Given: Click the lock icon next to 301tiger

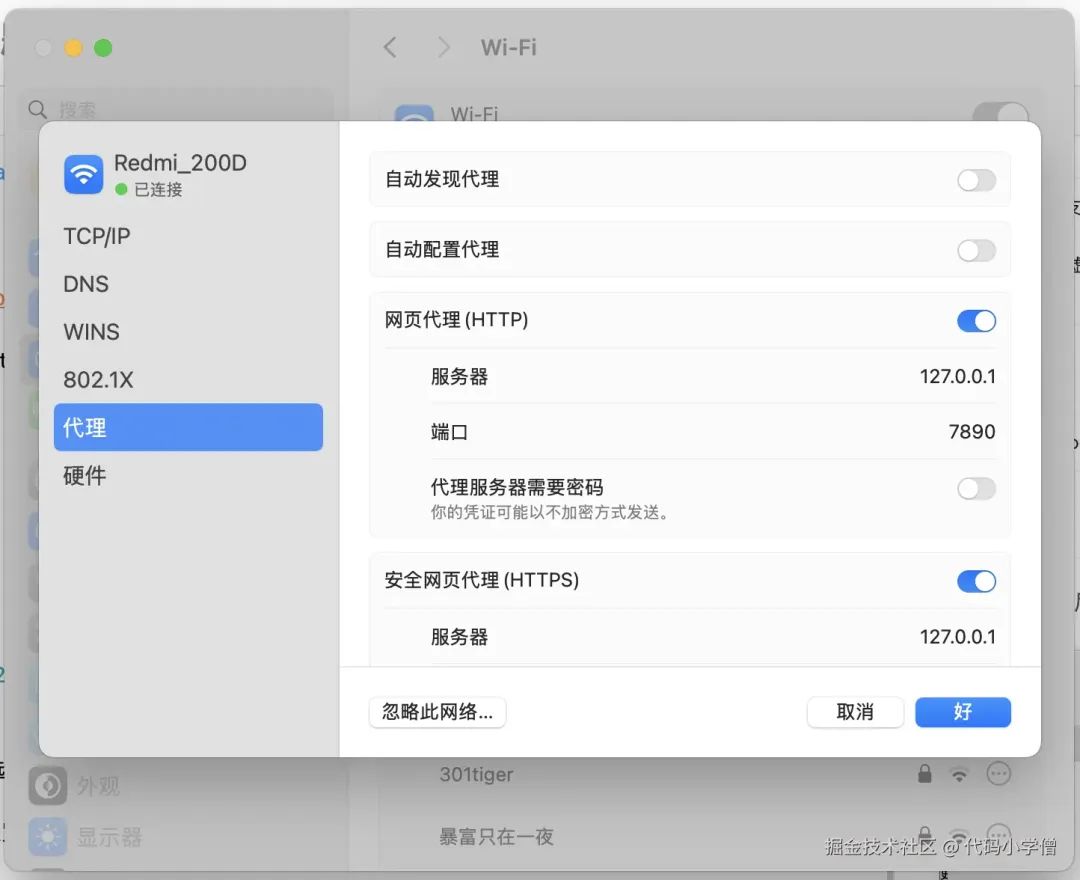Looking at the screenshot, I should click(924, 773).
